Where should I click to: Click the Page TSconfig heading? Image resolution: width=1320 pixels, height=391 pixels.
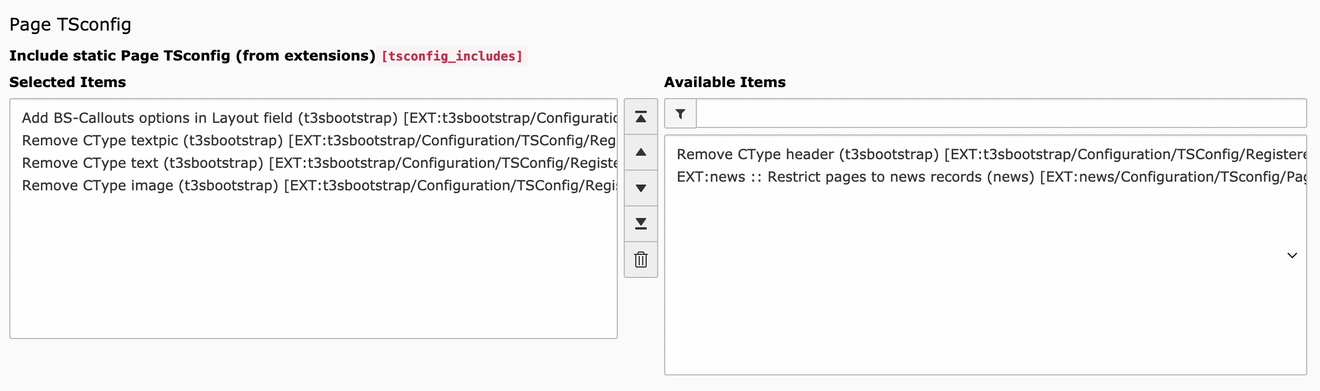tap(70, 24)
